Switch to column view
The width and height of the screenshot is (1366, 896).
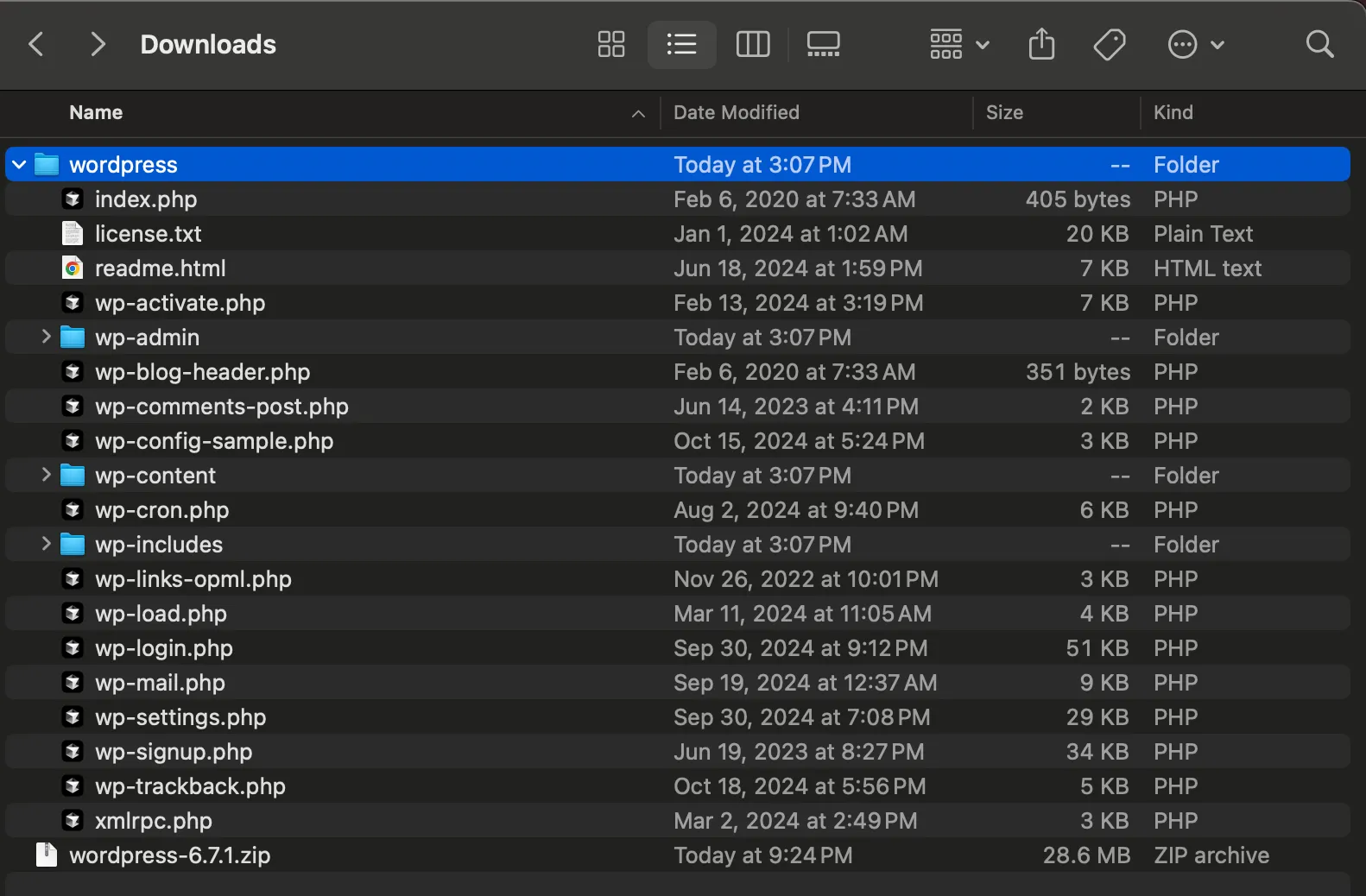pos(752,44)
